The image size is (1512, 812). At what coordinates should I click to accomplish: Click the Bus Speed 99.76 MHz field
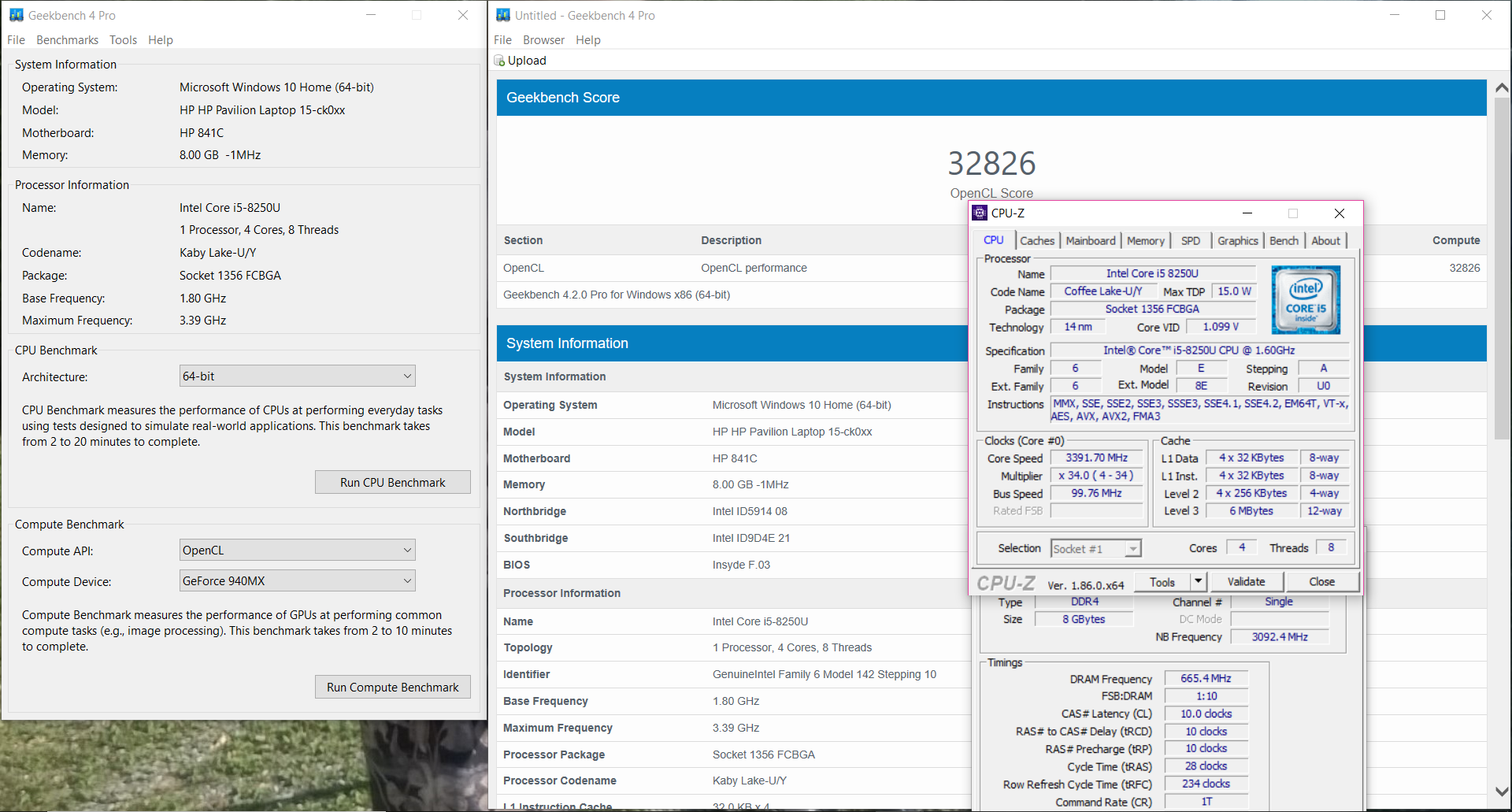coord(1097,493)
